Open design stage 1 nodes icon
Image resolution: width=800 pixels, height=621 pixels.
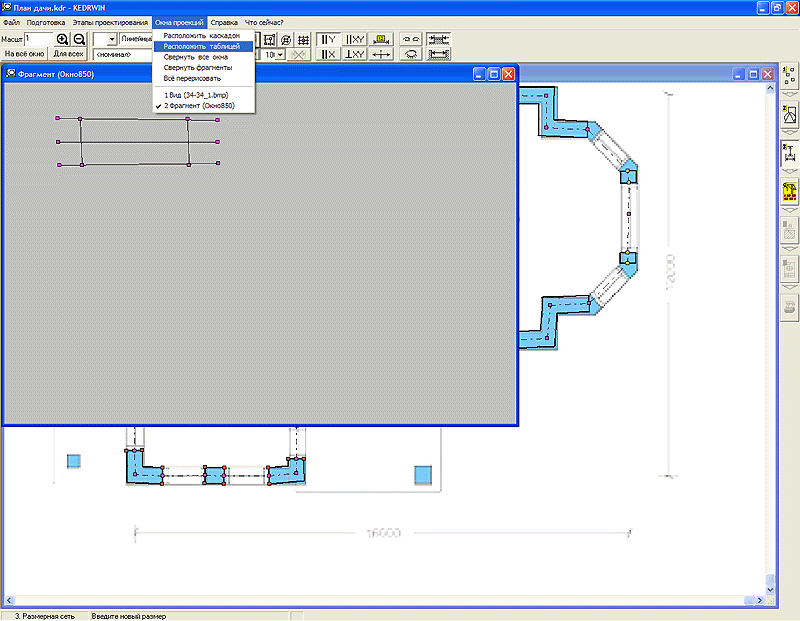789,76
